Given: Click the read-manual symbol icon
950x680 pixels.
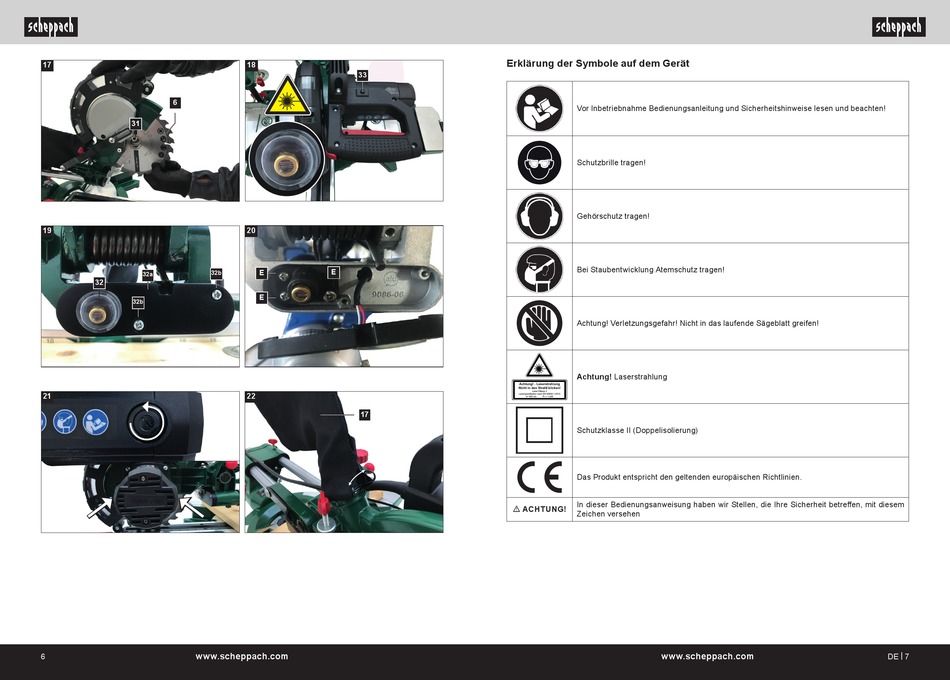Looking at the screenshot, I should pos(539,108).
